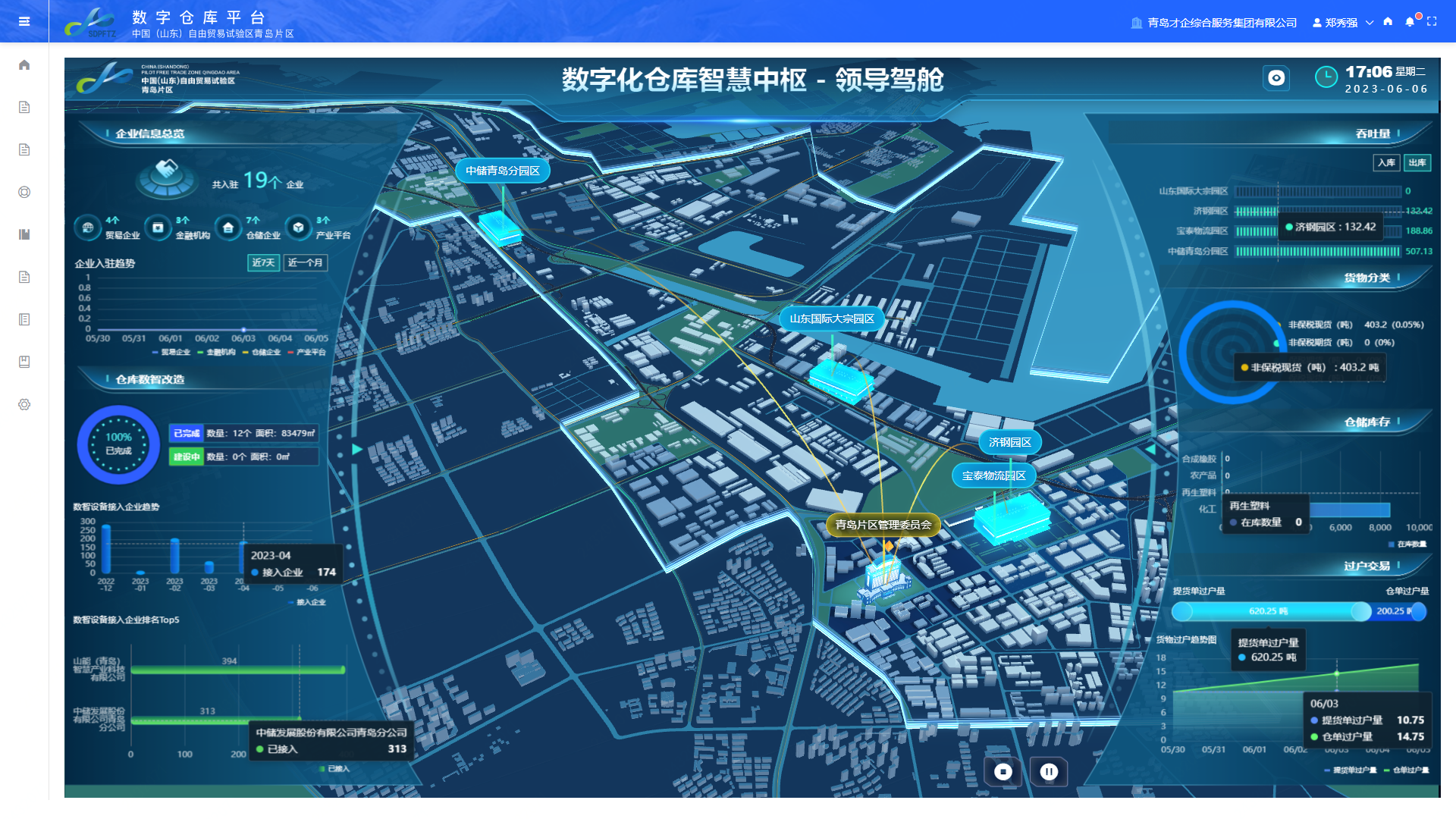The width and height of the screenshot is (1456, 819).
Task: Open the hamburger menu in the top-left corner
Action: (24, 21)
